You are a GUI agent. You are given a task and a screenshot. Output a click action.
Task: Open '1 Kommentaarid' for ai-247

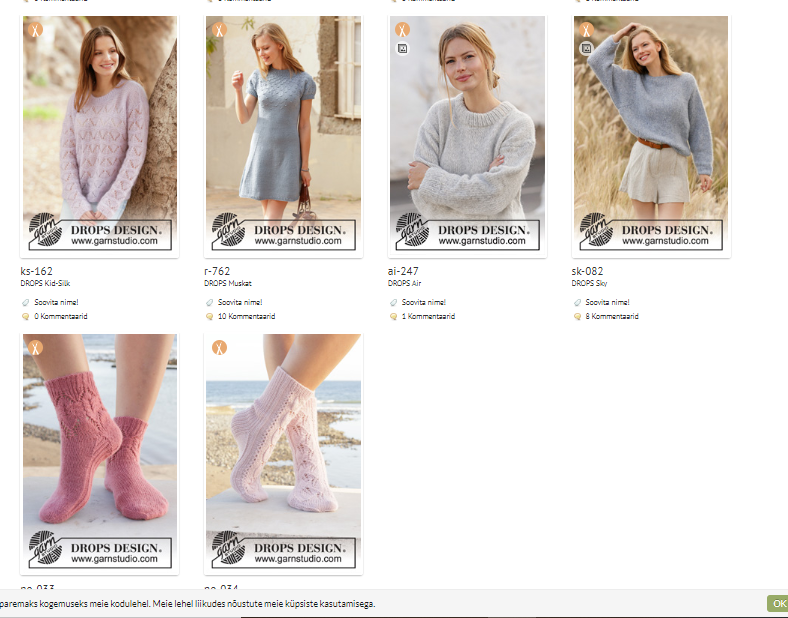point(429,317)
